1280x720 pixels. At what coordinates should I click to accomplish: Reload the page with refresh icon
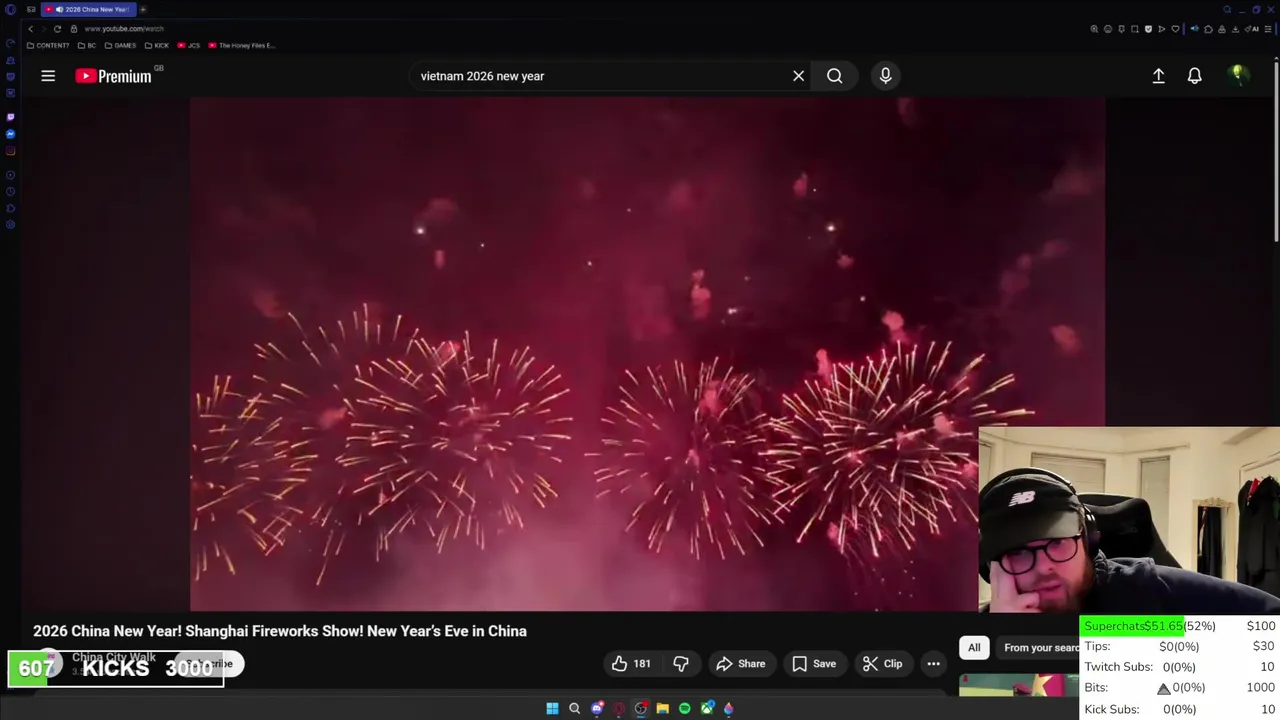[57, 29]
